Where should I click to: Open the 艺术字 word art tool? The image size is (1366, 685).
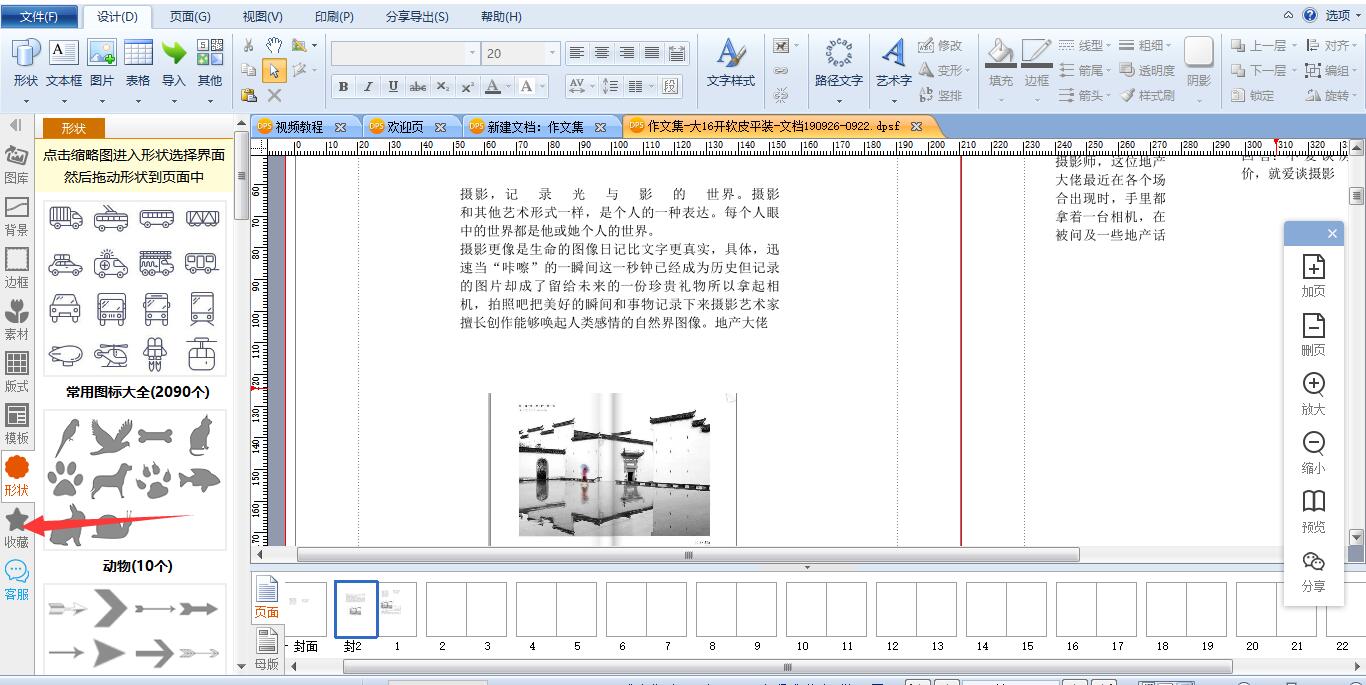[x=893, y=64]
